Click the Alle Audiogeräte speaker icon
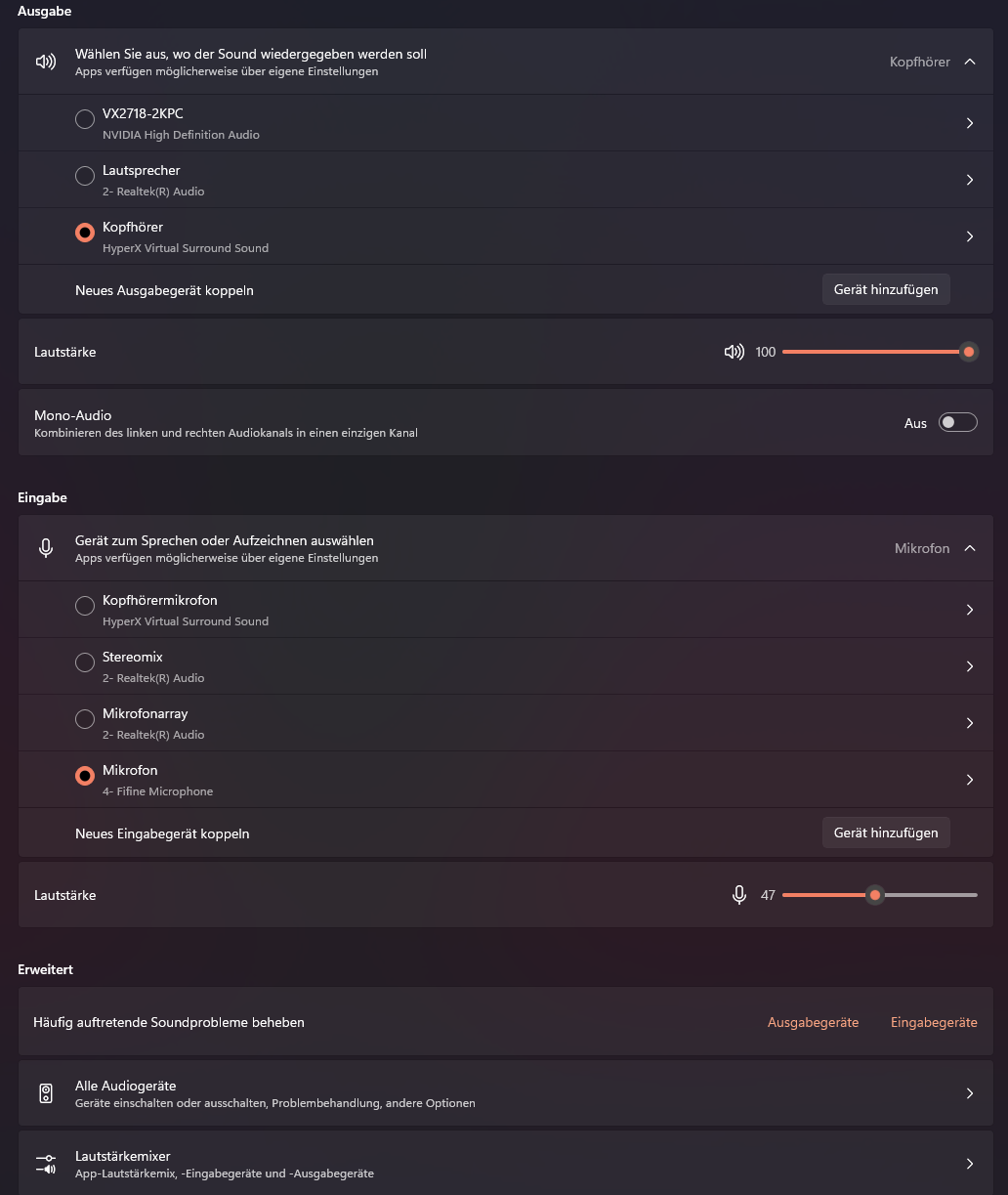Screen dimensions: 1008x1195 [46, 1093]
